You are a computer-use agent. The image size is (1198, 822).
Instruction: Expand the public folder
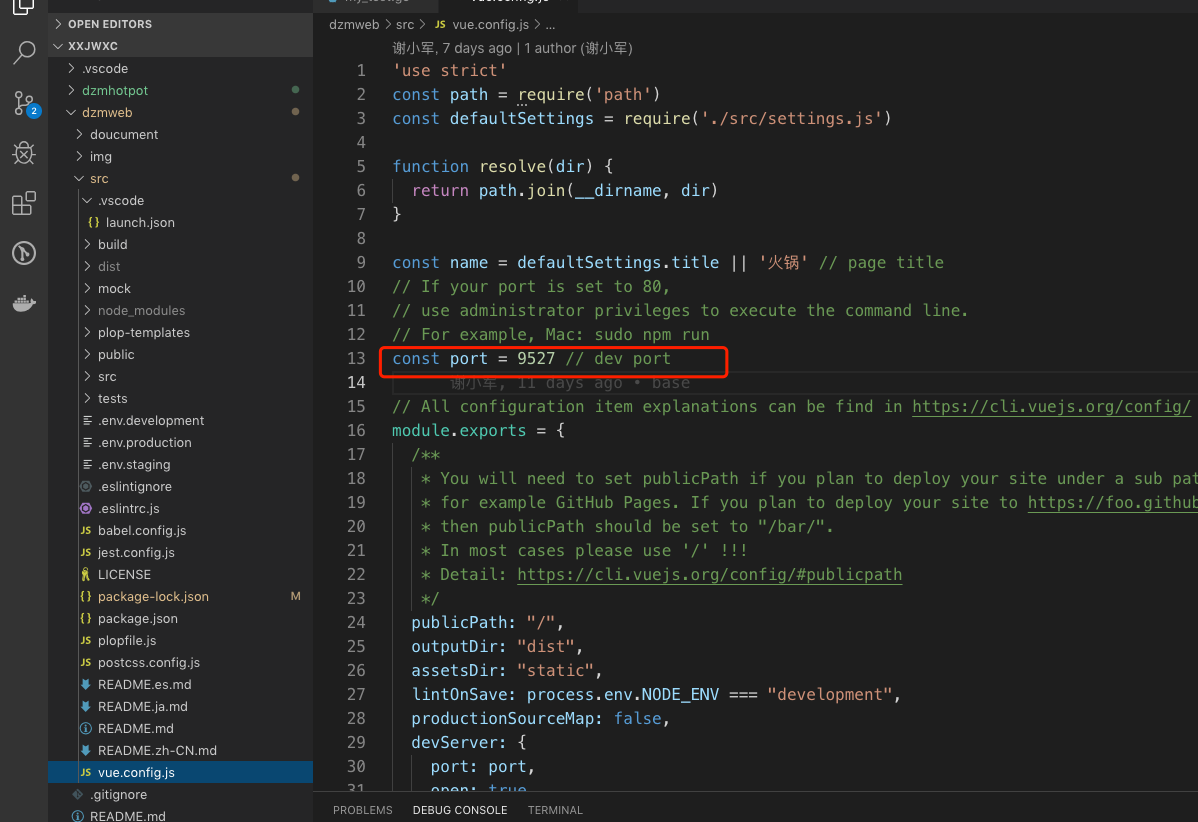pyautogui.click(x=180, y=354)
